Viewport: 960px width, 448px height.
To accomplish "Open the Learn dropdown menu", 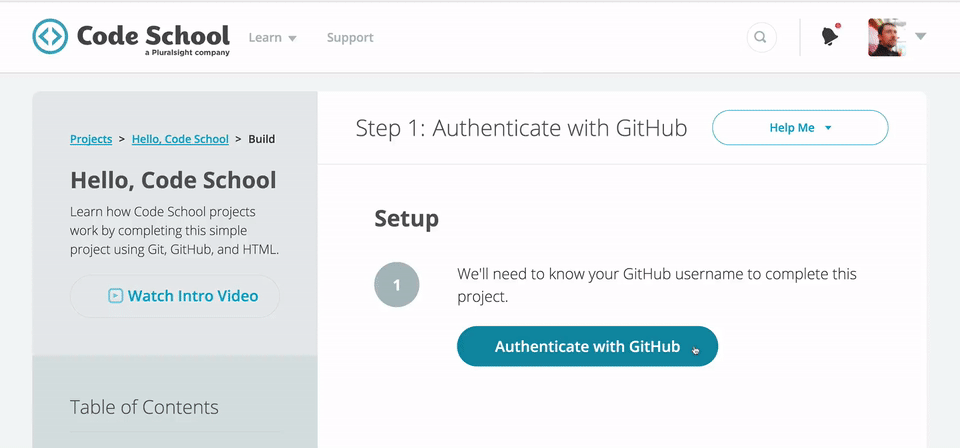I will pyautogui.click(x=272, y=37).
